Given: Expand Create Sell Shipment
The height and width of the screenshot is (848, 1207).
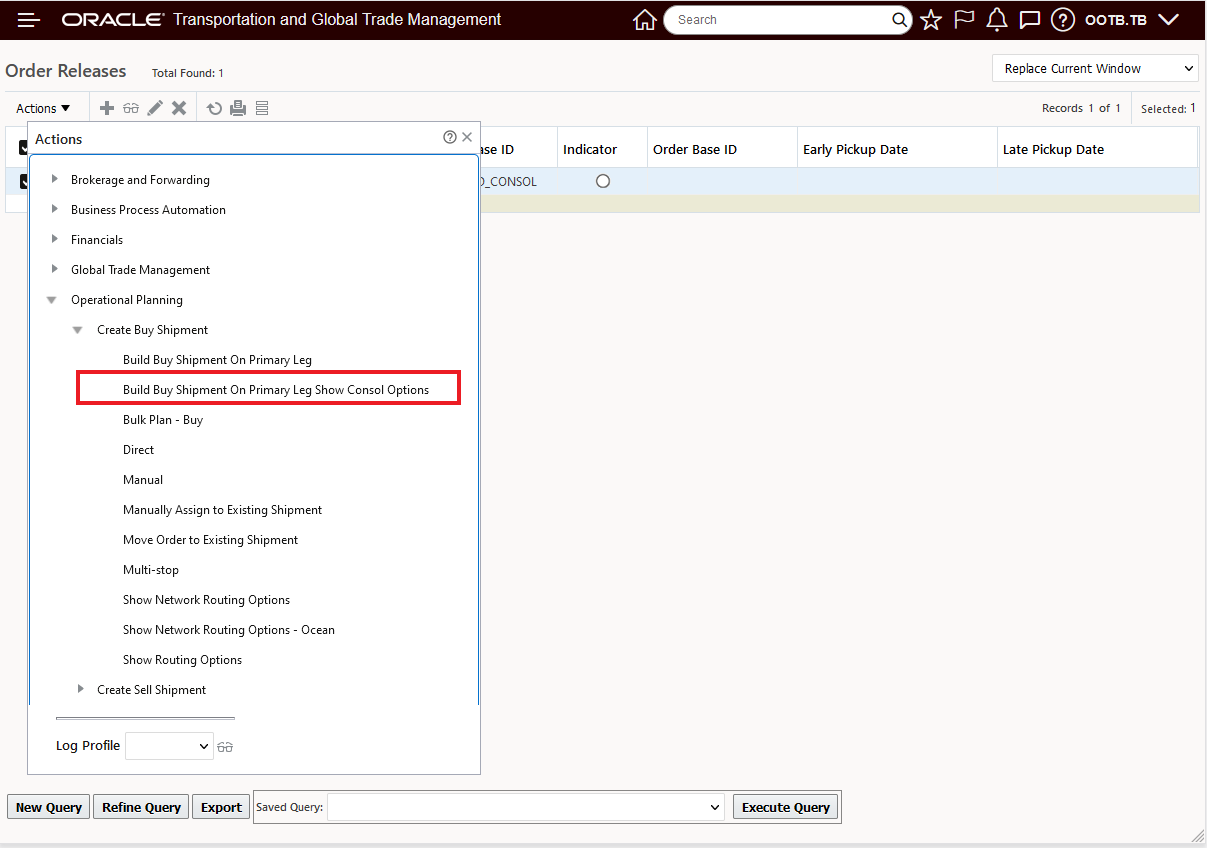Looking at the screenshot, I should pyautogui.click(x=80, y=689).
